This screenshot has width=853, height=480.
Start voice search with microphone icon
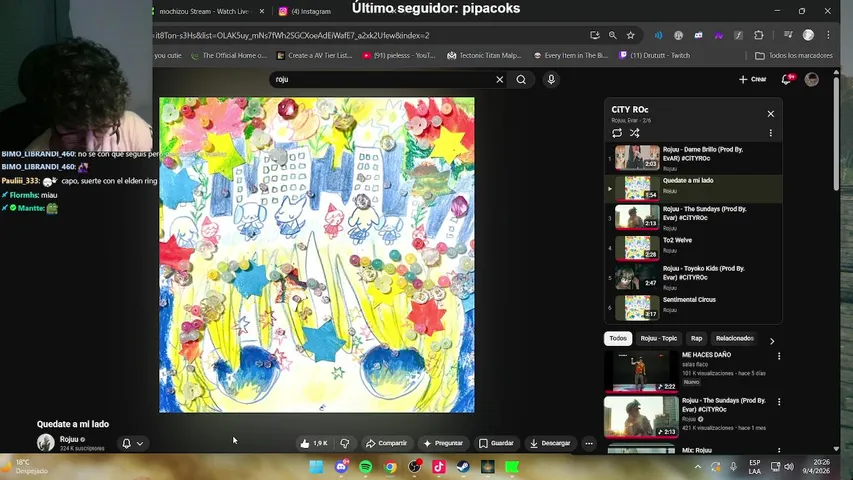click(x=551, y=79)
